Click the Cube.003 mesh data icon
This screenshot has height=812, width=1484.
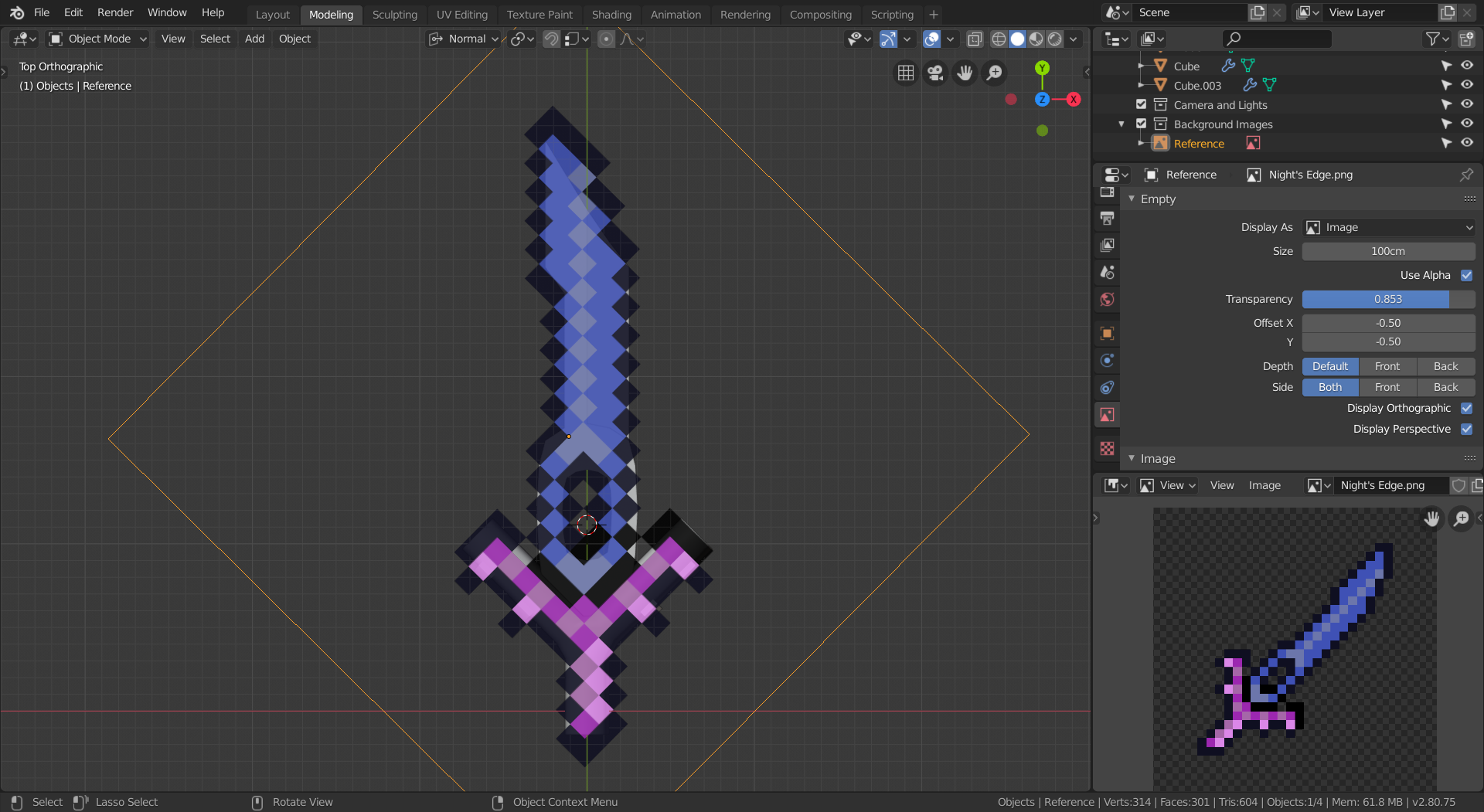(x=1269, y=85)
